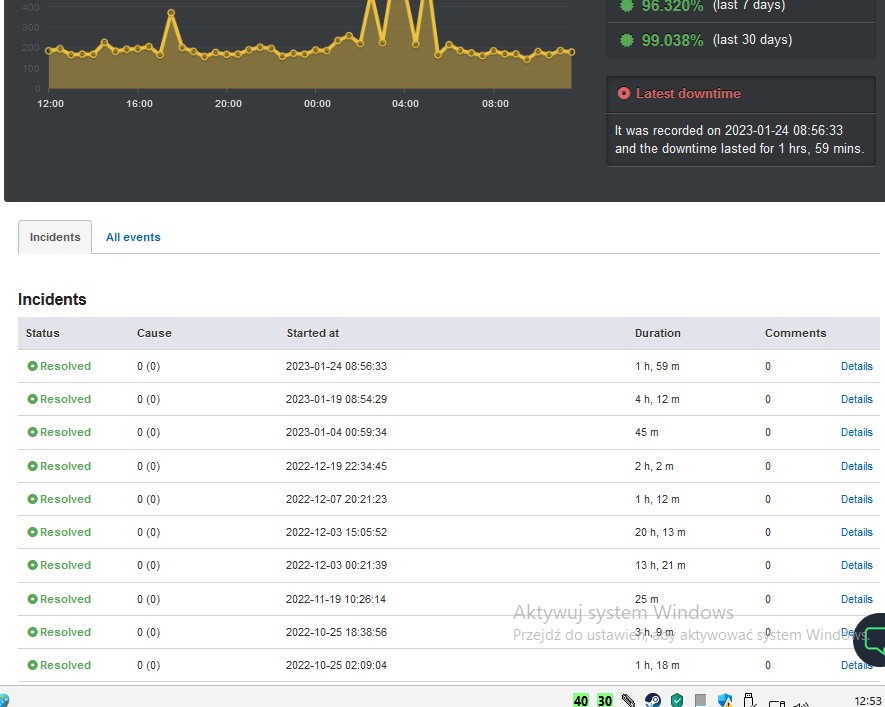This screenshot has height=707, width=885.
Task: Open the live chat bubble widget
Action: click(x=872, y=640)
